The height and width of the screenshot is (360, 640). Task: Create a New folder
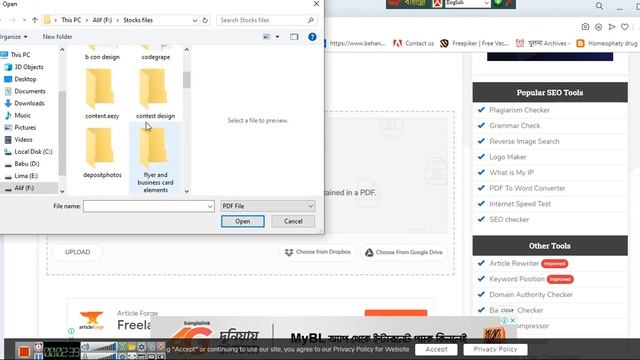coord(58,37)
